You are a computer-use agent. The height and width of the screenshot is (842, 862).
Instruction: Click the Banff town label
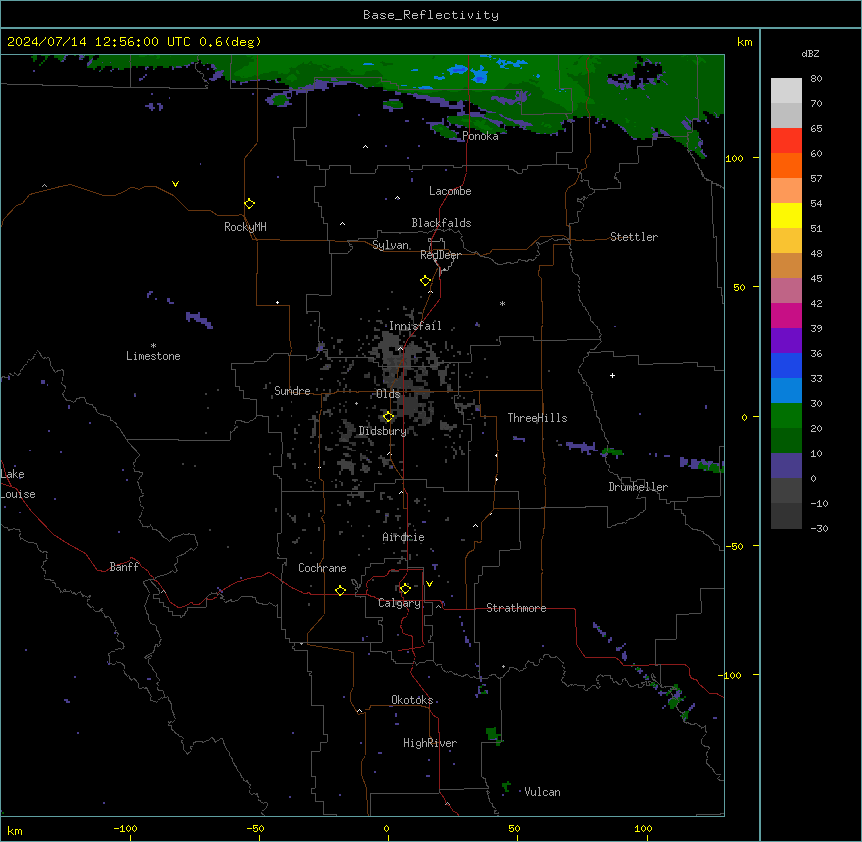(x=124, y=567)
